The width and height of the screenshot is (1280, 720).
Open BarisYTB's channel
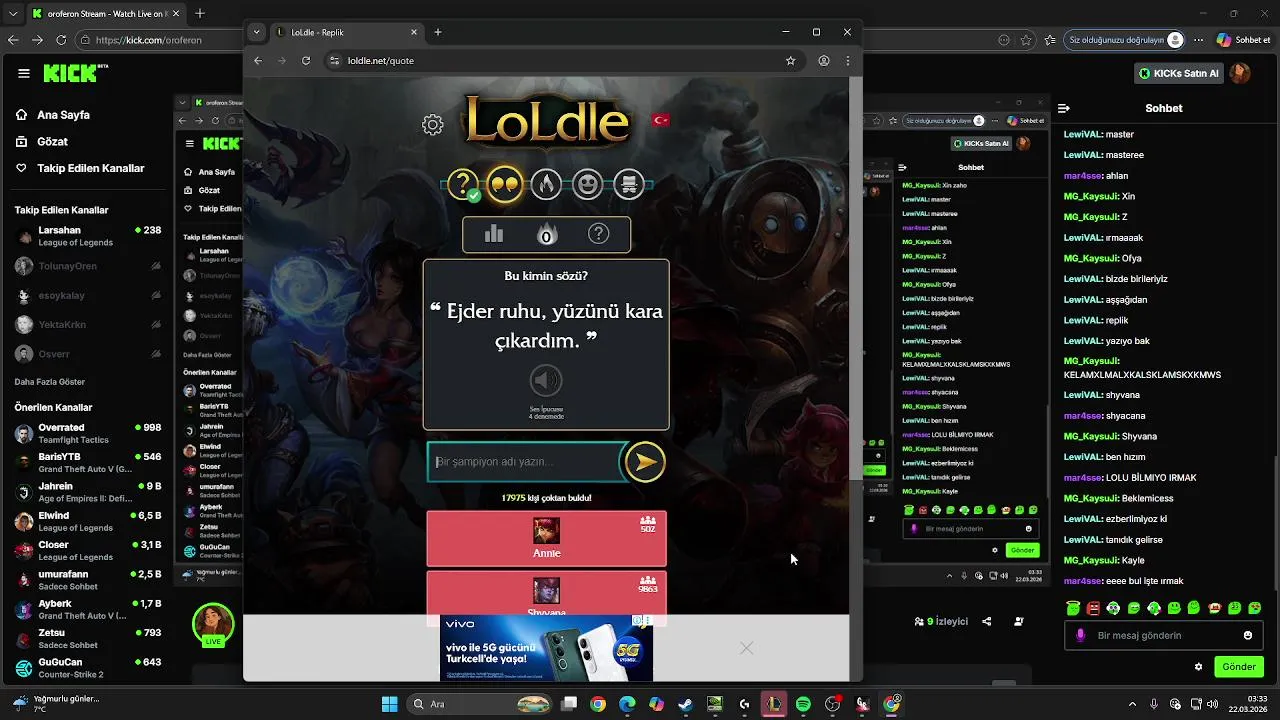[88, 462]
